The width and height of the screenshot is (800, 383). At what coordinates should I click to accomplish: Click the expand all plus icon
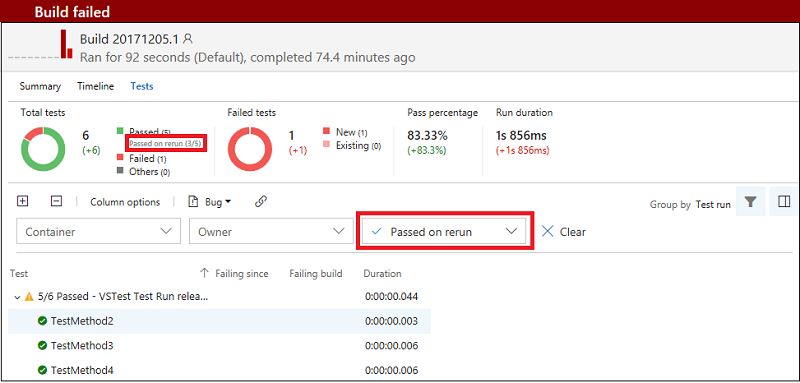[x=22, y=201]
